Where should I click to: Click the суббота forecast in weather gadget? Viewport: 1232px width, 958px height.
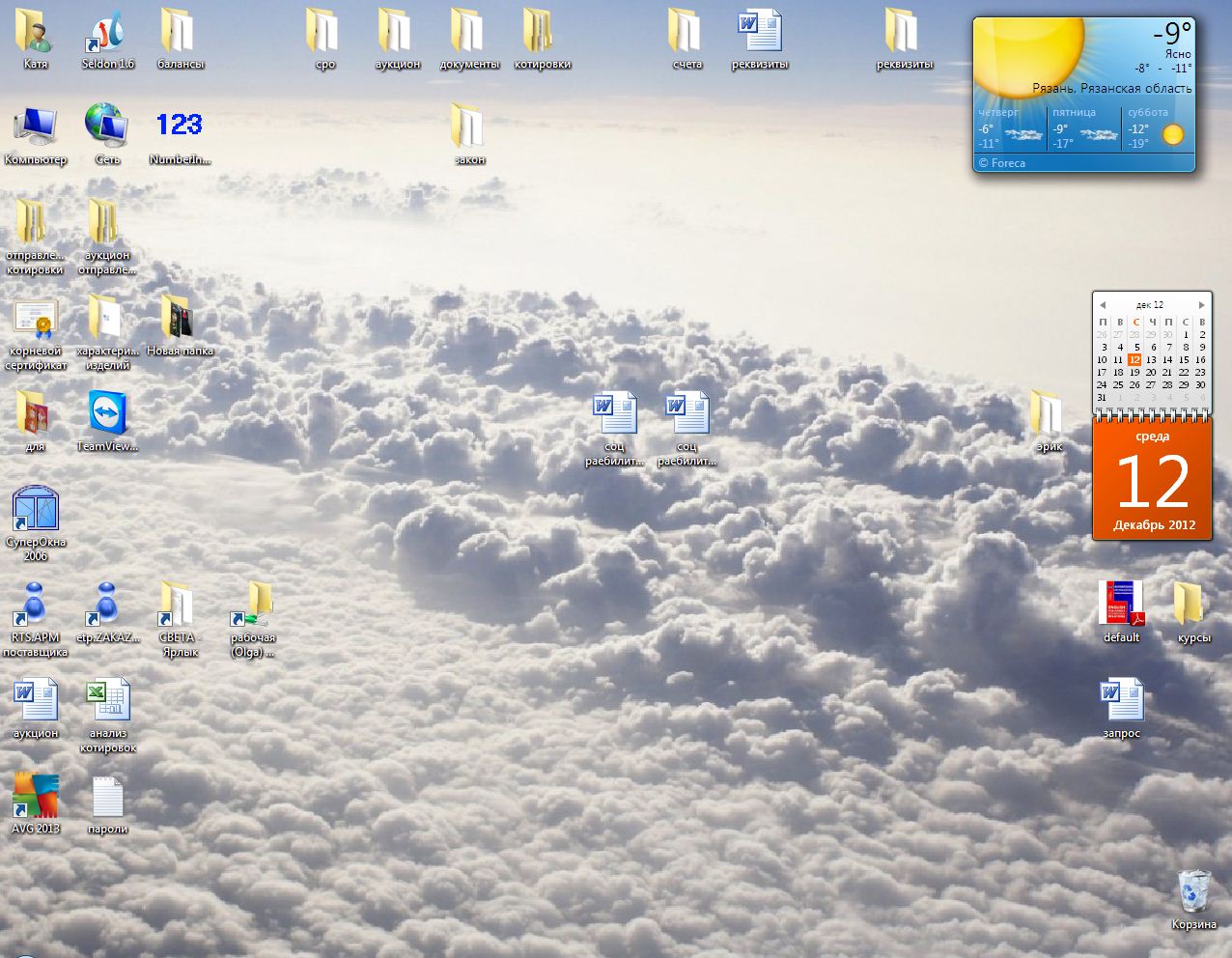pos(1157,128)
